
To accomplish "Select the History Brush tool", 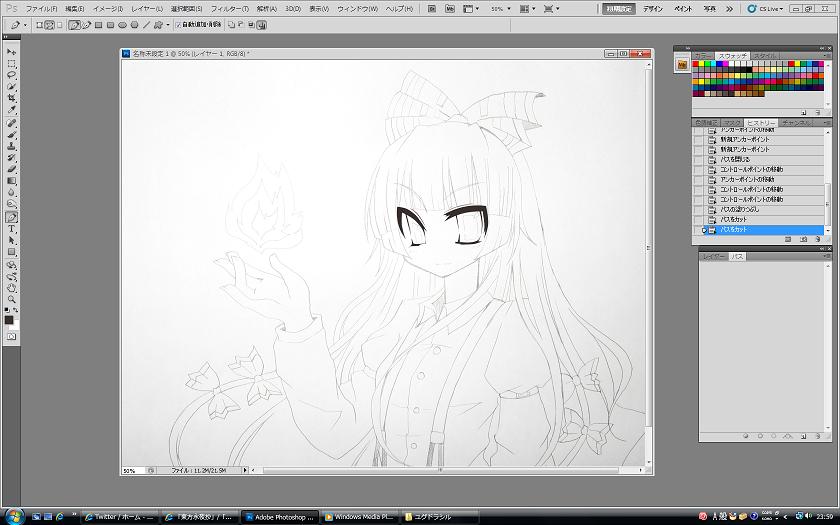I will pos(11,158).
